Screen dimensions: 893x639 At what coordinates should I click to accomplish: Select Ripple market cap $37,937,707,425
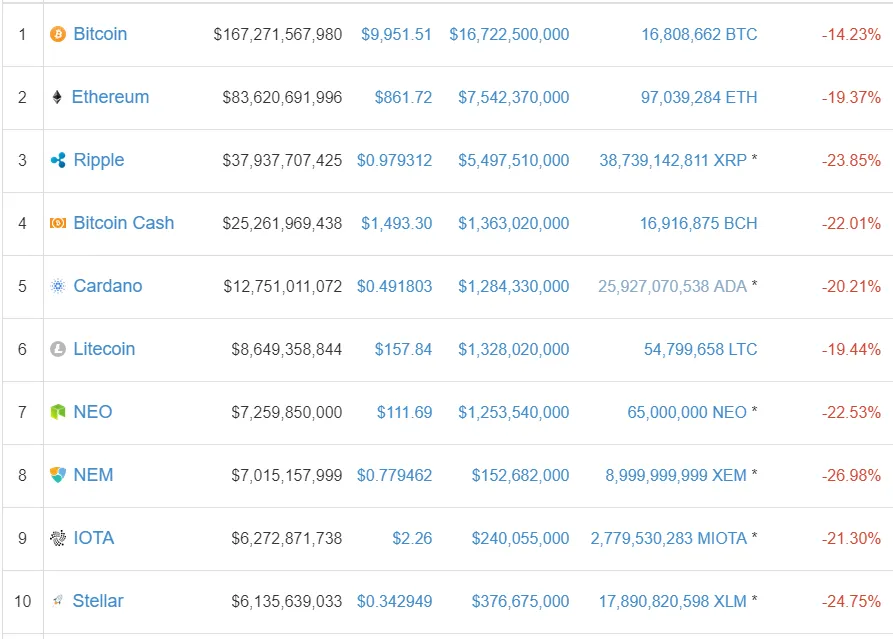coord(282,161)
